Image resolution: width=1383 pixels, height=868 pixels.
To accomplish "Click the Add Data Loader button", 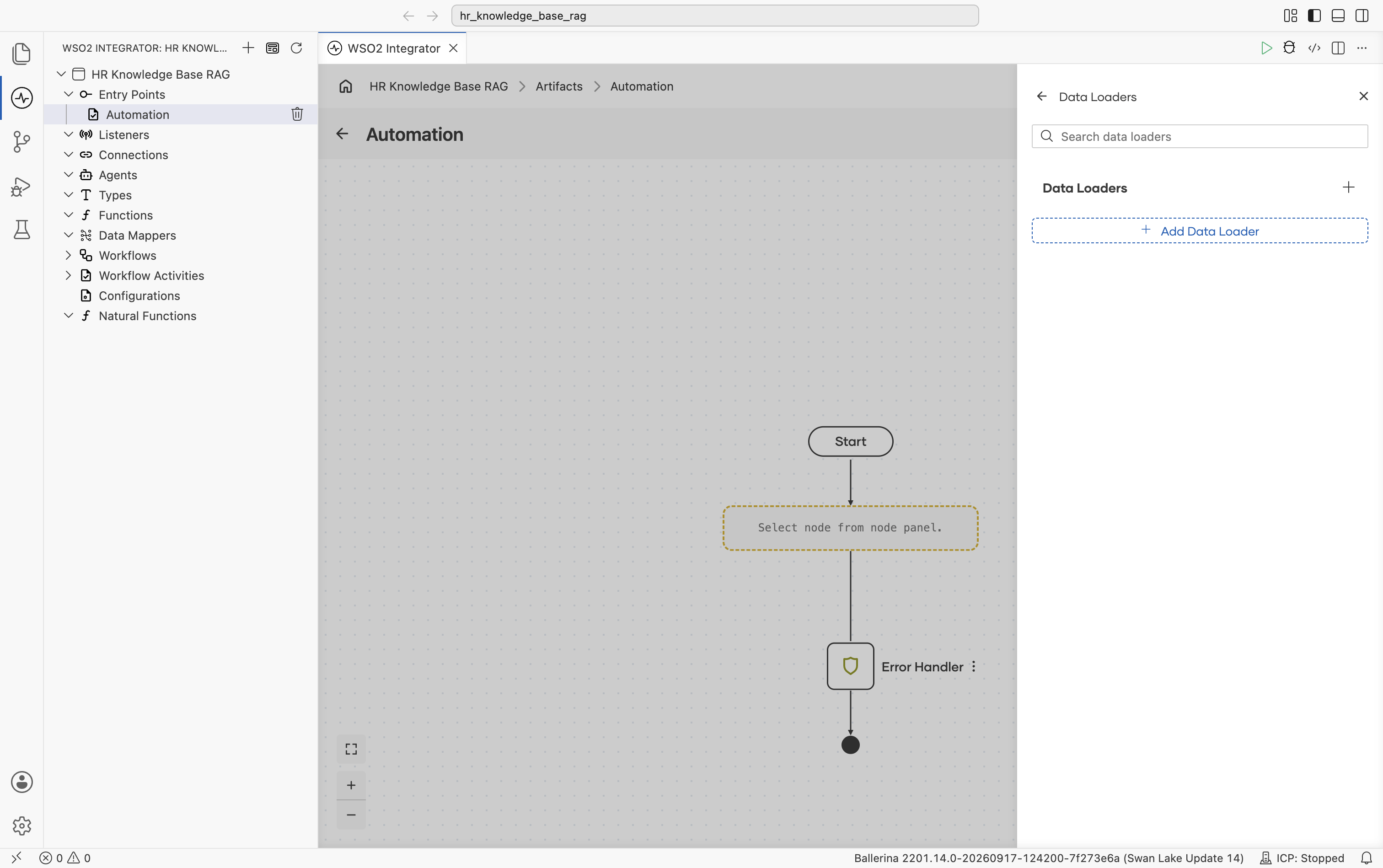I will coord(1199,231).
